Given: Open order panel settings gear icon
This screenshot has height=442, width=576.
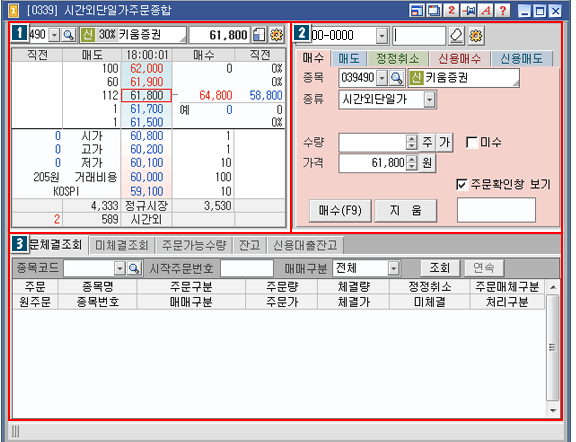Looking at the screenshot, I should (476, 36).
